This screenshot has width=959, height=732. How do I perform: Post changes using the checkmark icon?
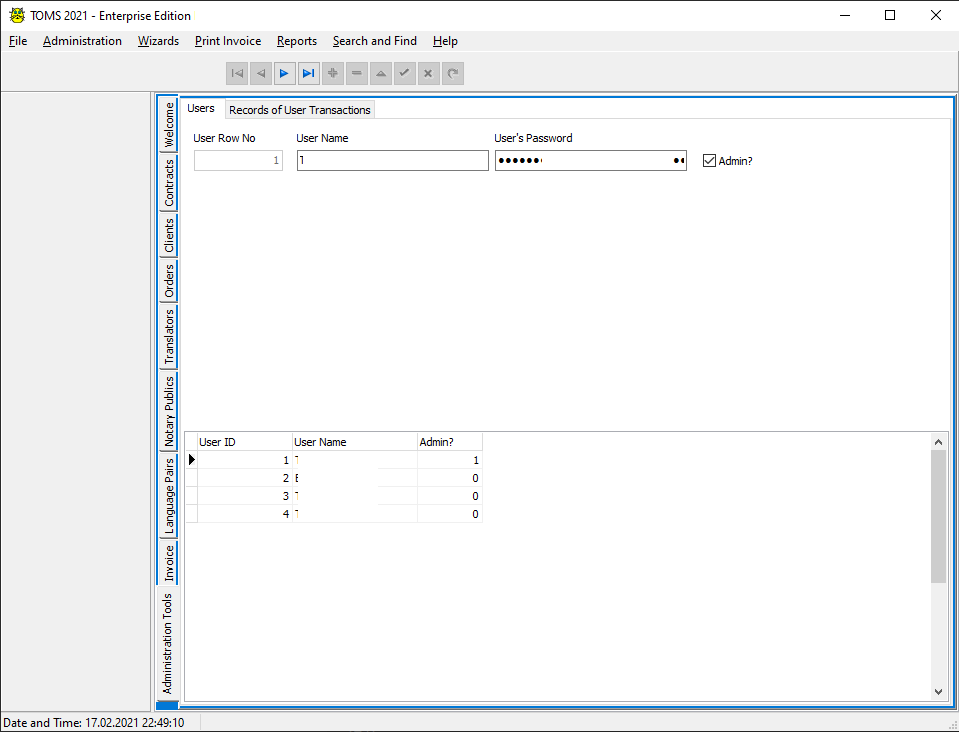[x=405, y=72]
